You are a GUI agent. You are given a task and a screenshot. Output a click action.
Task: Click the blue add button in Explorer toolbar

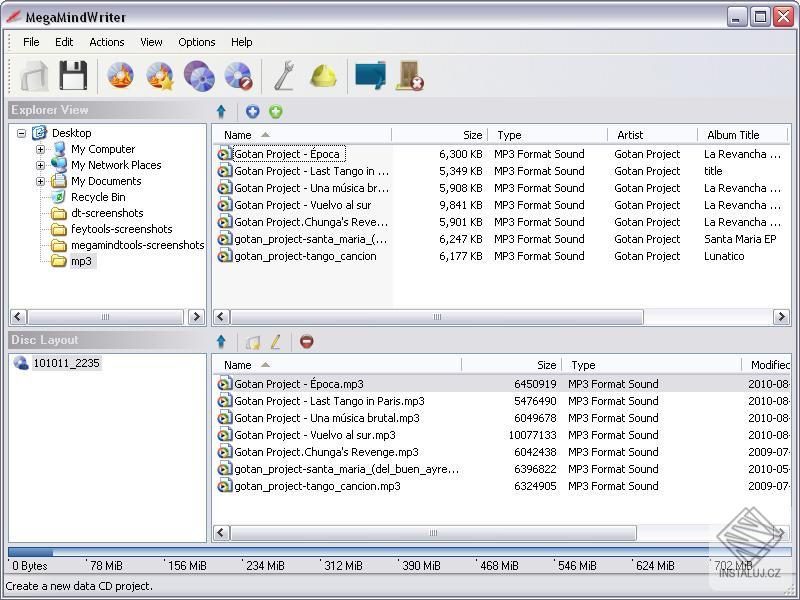[x=253, y=112]
